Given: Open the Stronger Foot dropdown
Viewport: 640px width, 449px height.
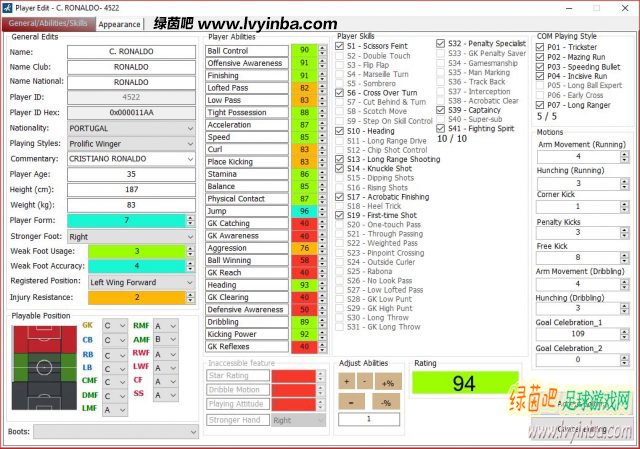Looking at the screenshot, I should click(x=131, y=236).
